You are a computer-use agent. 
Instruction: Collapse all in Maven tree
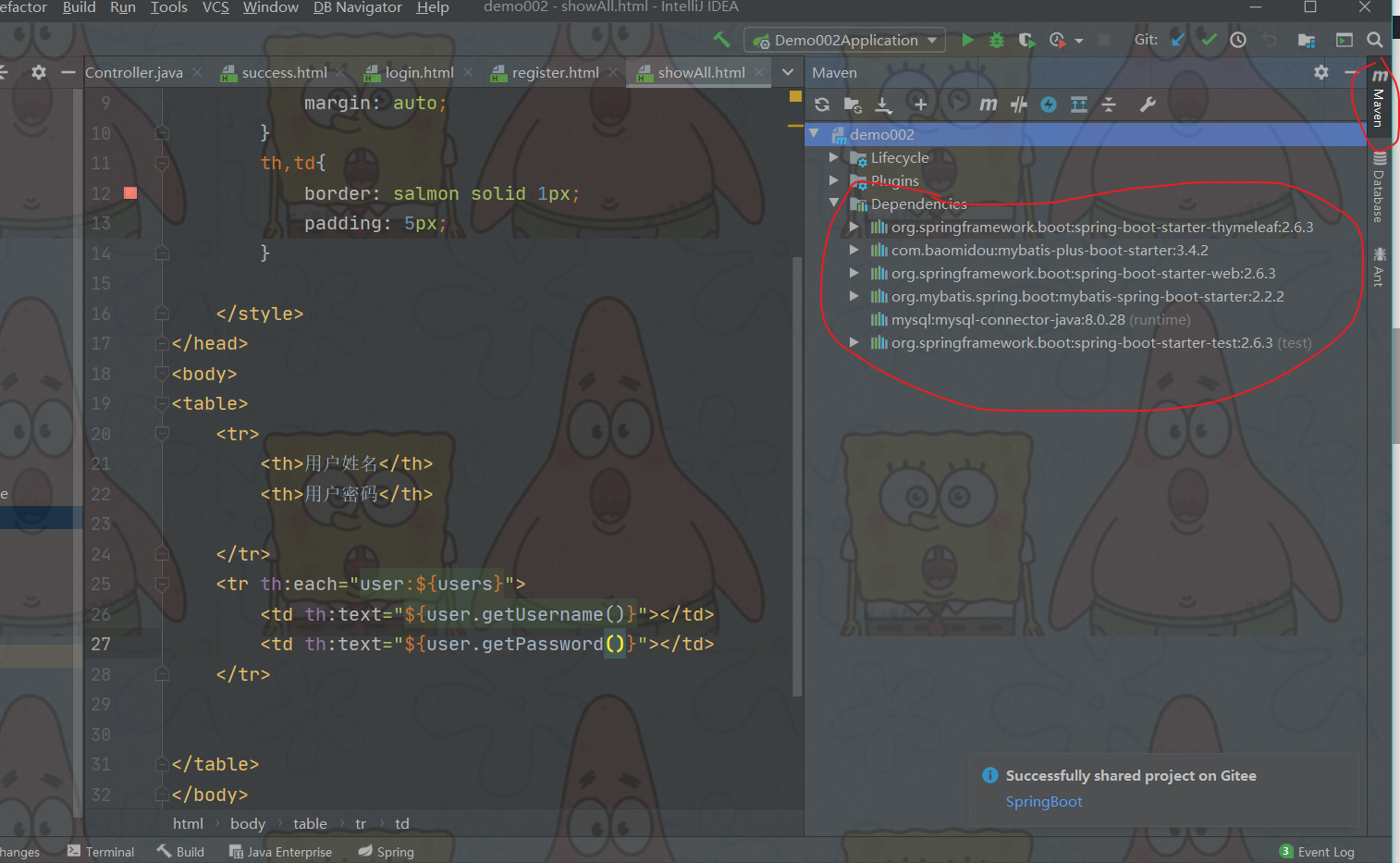(x=1109, y=105)
